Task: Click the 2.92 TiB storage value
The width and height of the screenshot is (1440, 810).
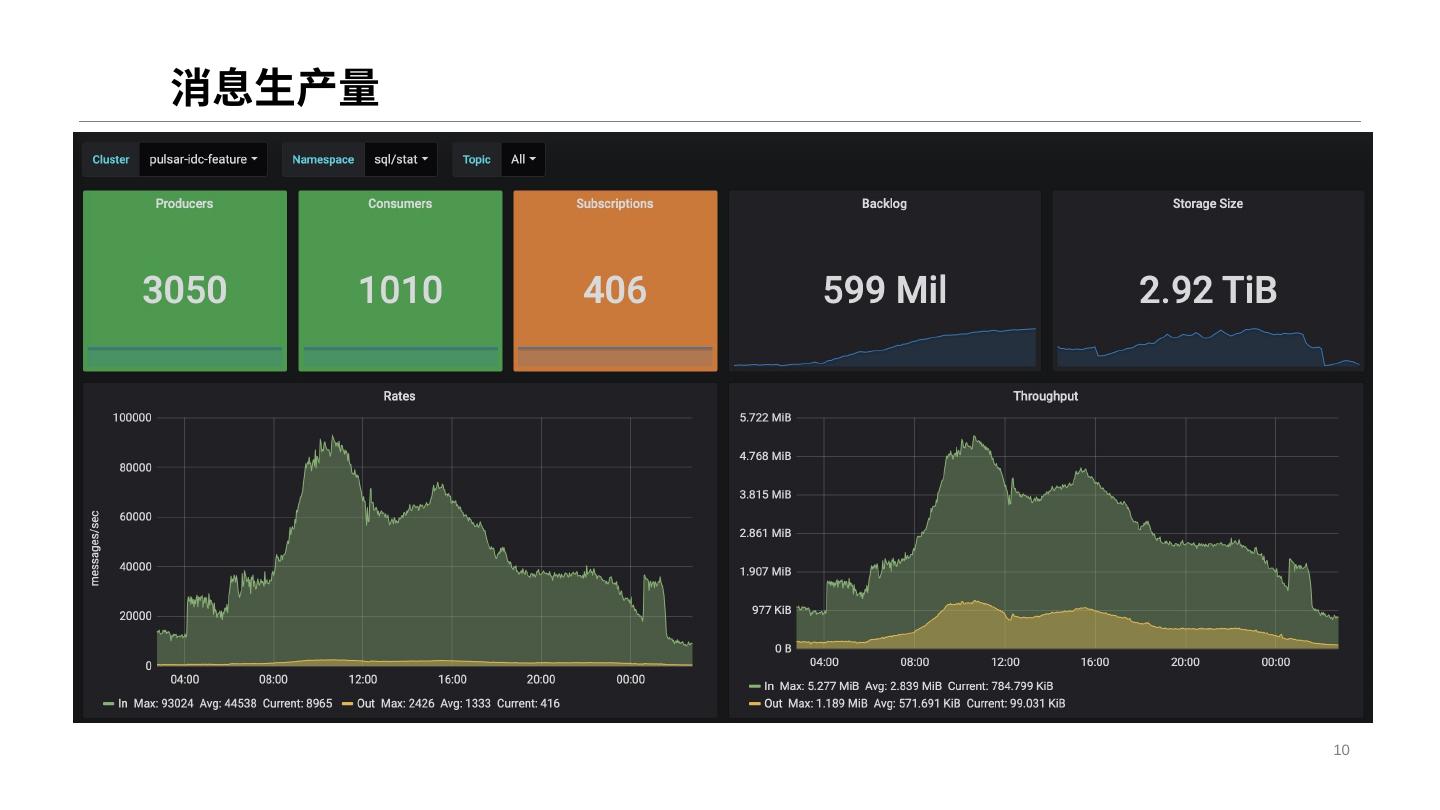Action: click(x=1207, y=290)
